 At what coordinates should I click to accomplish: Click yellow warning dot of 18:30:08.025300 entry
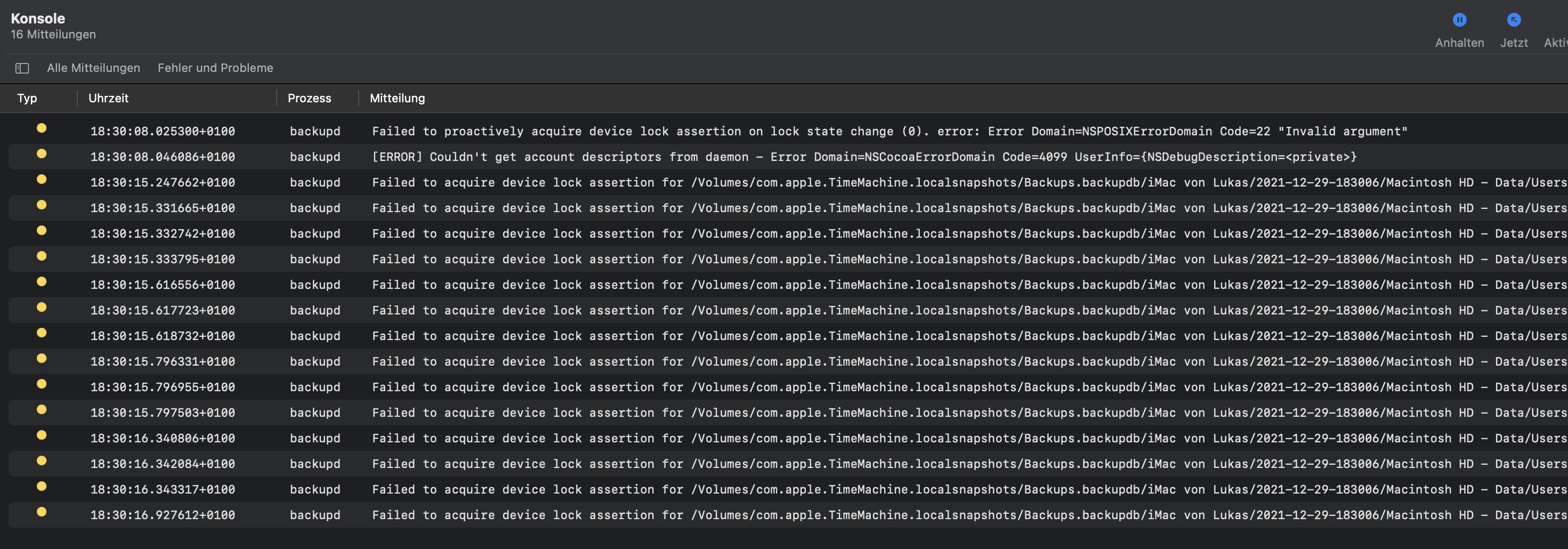coord(42,128)
